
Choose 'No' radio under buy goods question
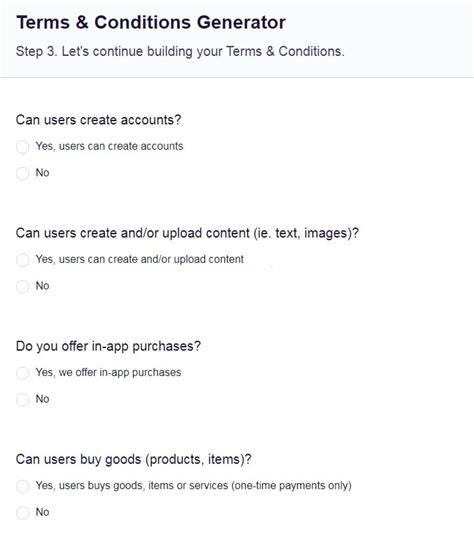click(x=22, y=513)
